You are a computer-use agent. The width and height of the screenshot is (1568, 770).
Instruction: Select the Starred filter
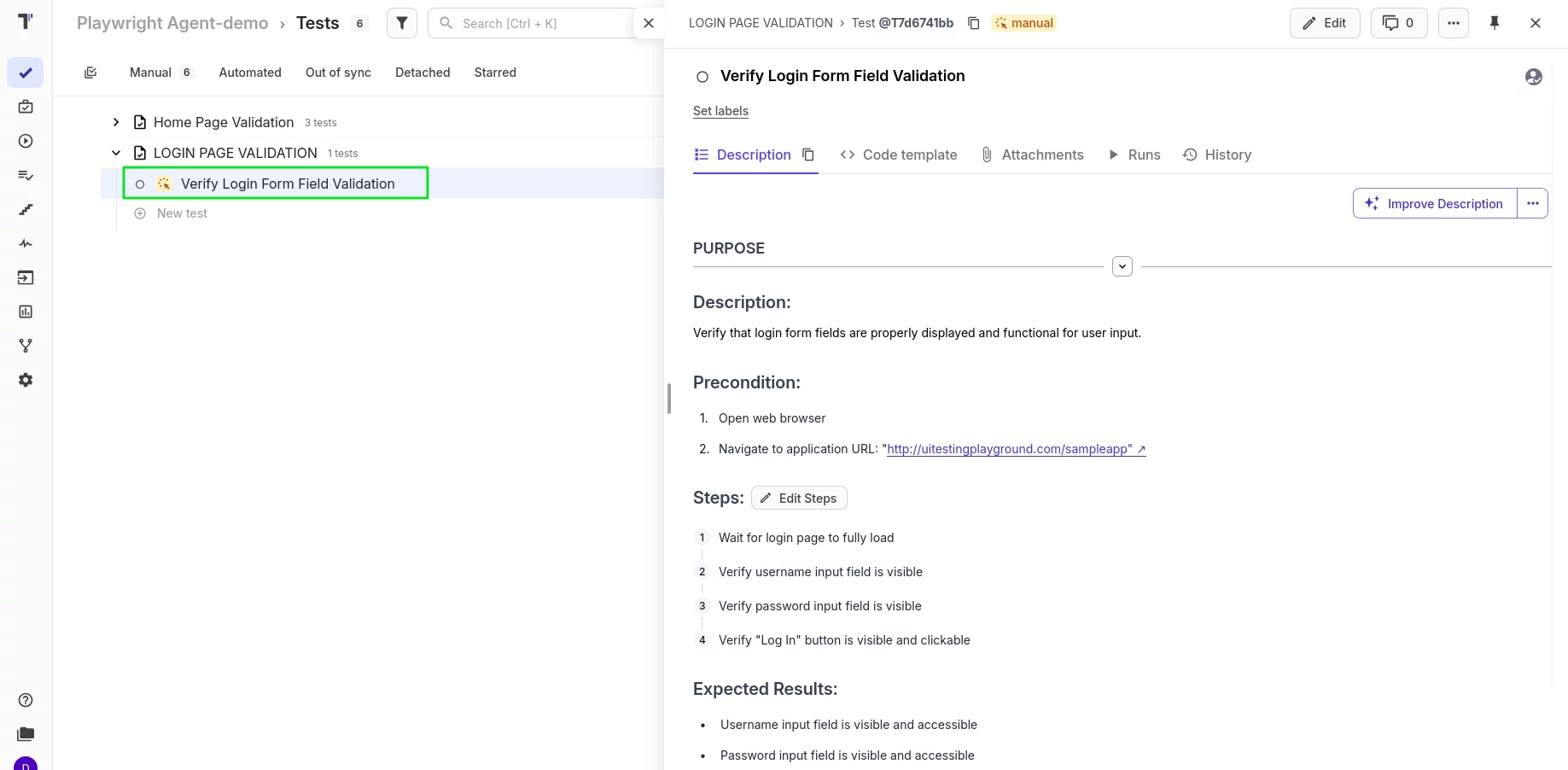tap(495, 73)
